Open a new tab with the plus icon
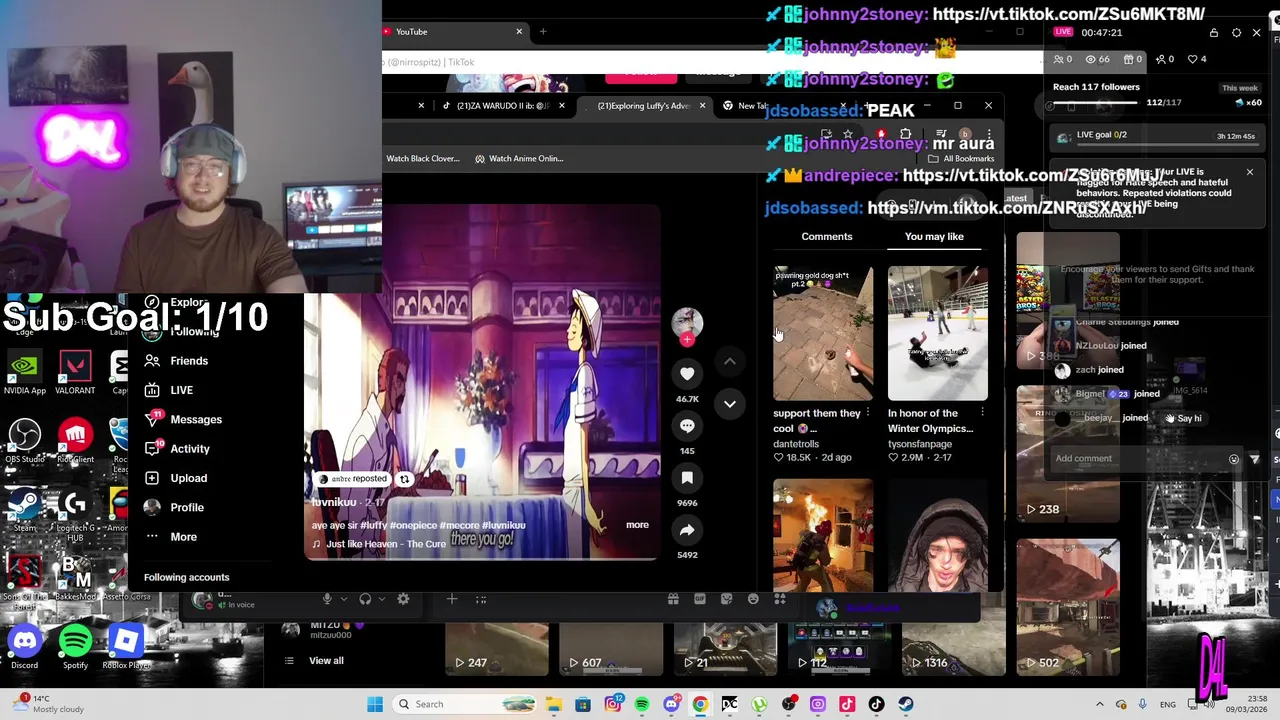1280x720 pixels. click(x=543, y=32)
